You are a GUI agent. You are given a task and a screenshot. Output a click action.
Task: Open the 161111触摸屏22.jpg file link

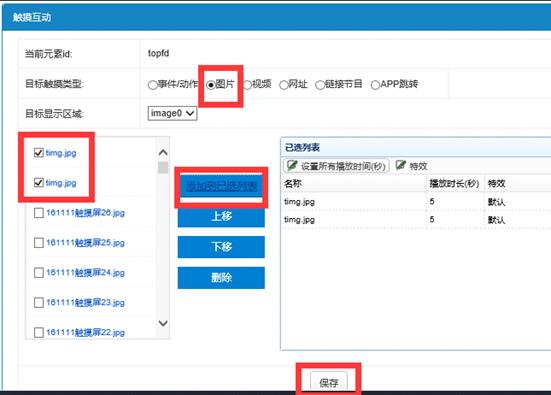85,332
